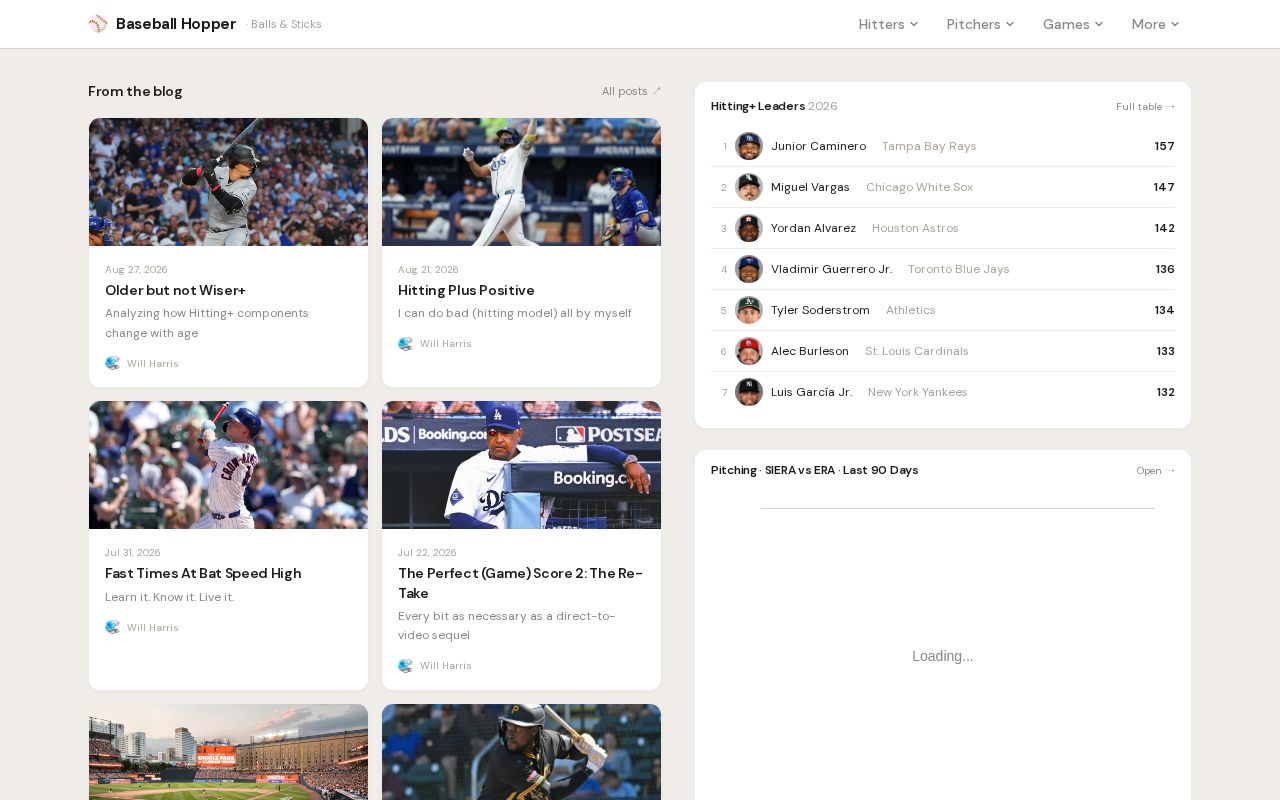Screen dimensions: 1280x800
Task: Open the Pitchers dropdown menu
Action: pyautogui.click(x=980, y=24)
